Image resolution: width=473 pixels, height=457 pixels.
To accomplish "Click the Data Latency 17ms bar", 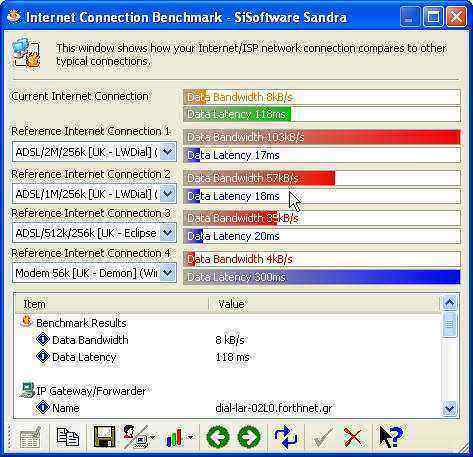I will (322, 155).
